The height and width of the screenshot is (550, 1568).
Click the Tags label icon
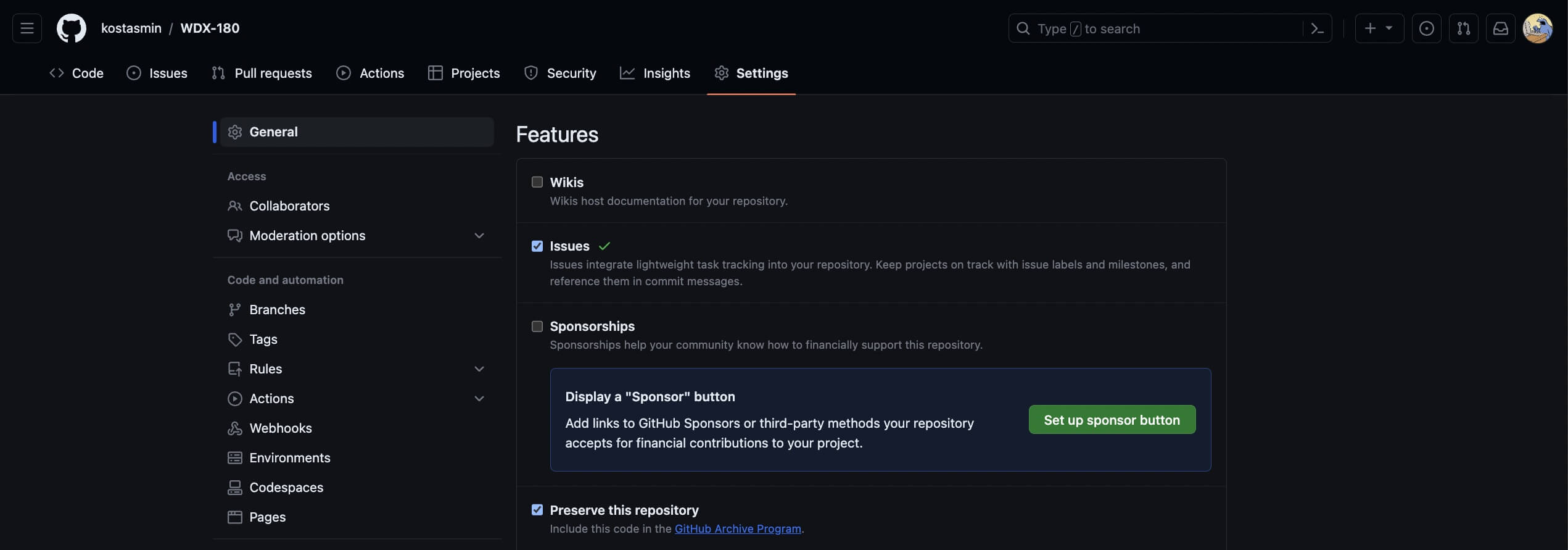tap(235, 340)
